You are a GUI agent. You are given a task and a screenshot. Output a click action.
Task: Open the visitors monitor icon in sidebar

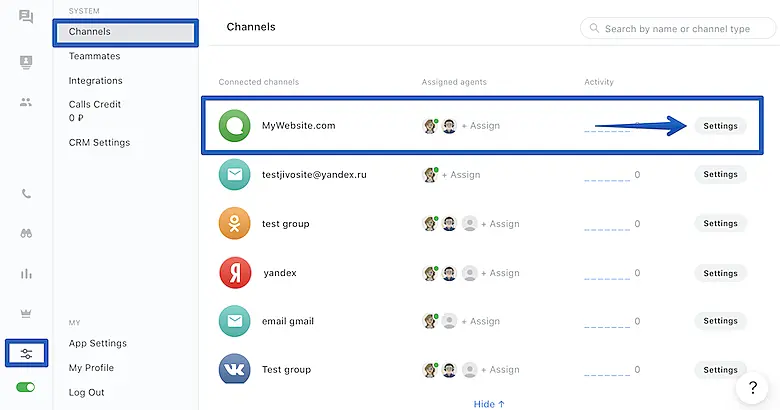(x=26, y=63)
